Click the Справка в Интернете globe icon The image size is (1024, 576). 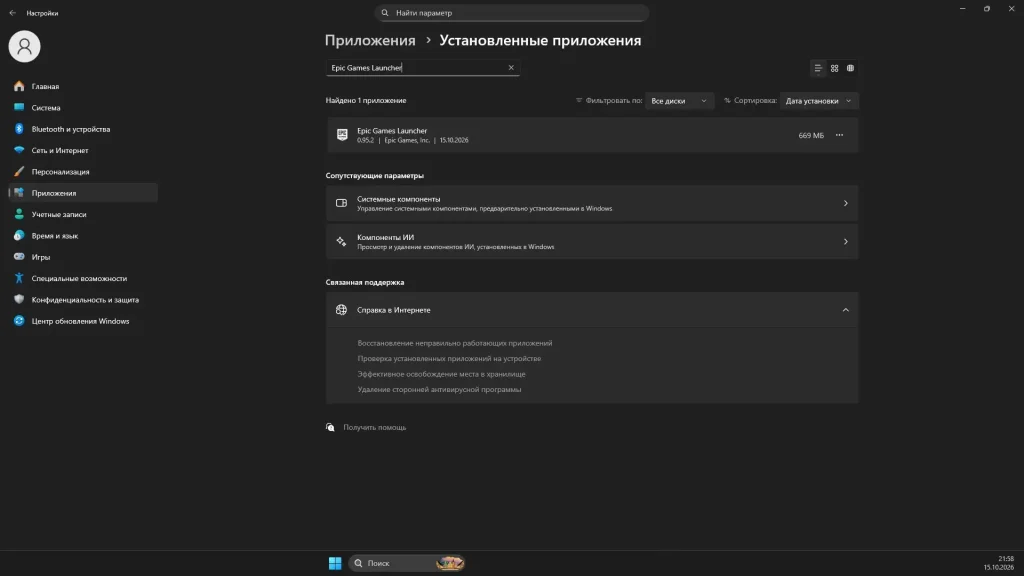pyautogui.click(x=341, y=310)
